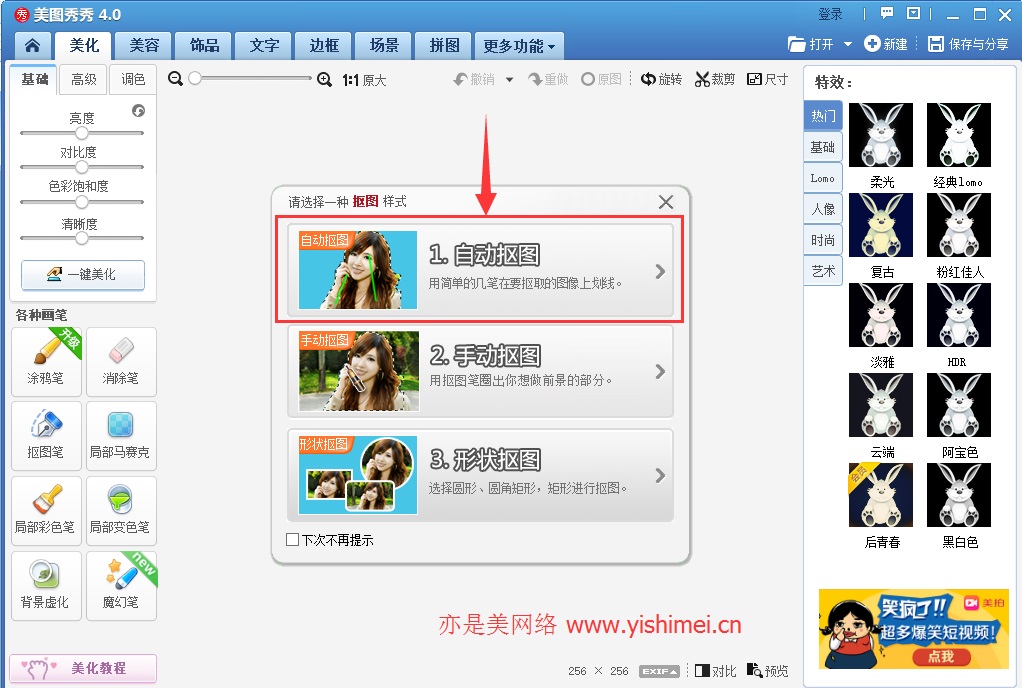Select the Lomo effects category
Viewport: 1022px width, 688px height.
(x=823, y=178)
